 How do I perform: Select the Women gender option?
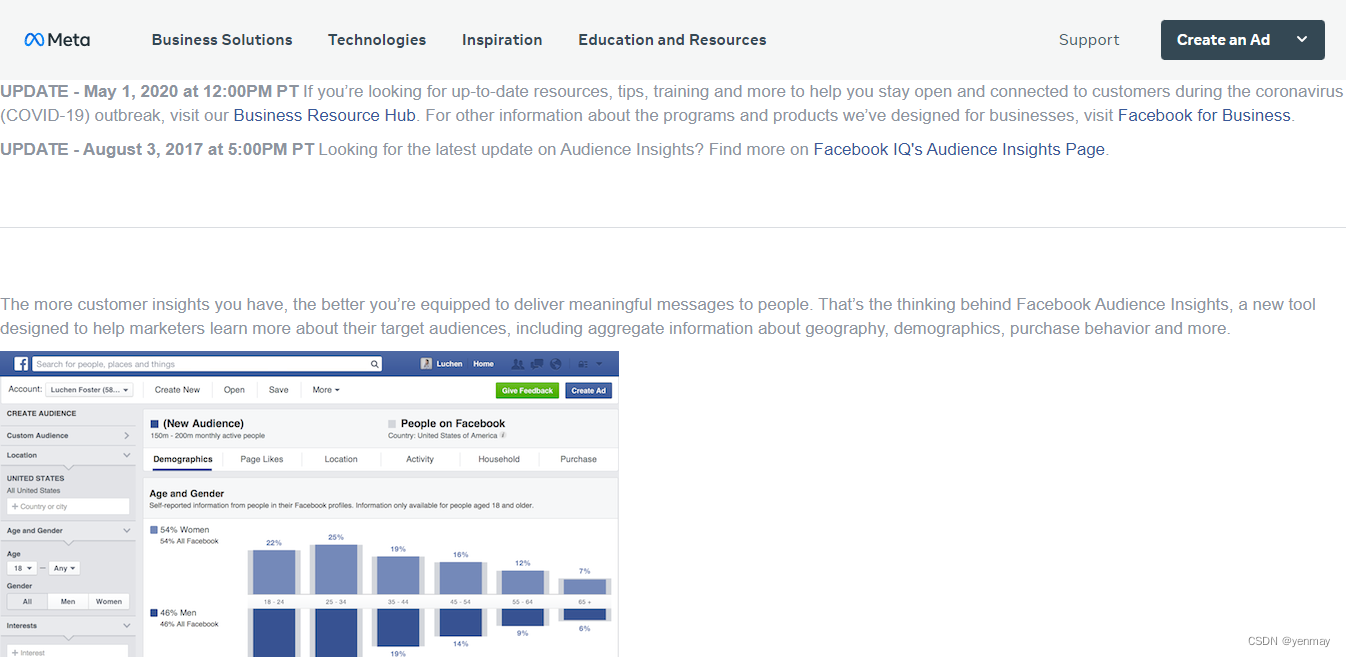point(109,601)
